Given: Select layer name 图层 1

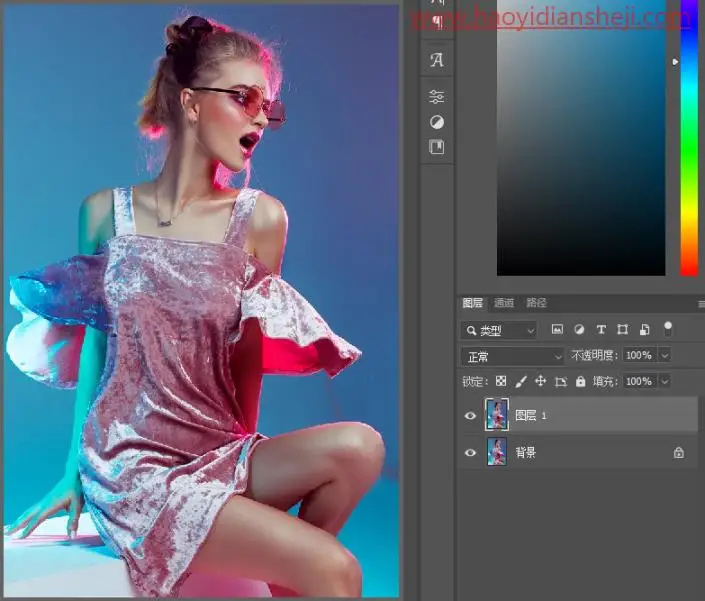Looking at the screenshot, I should [531, 416].
